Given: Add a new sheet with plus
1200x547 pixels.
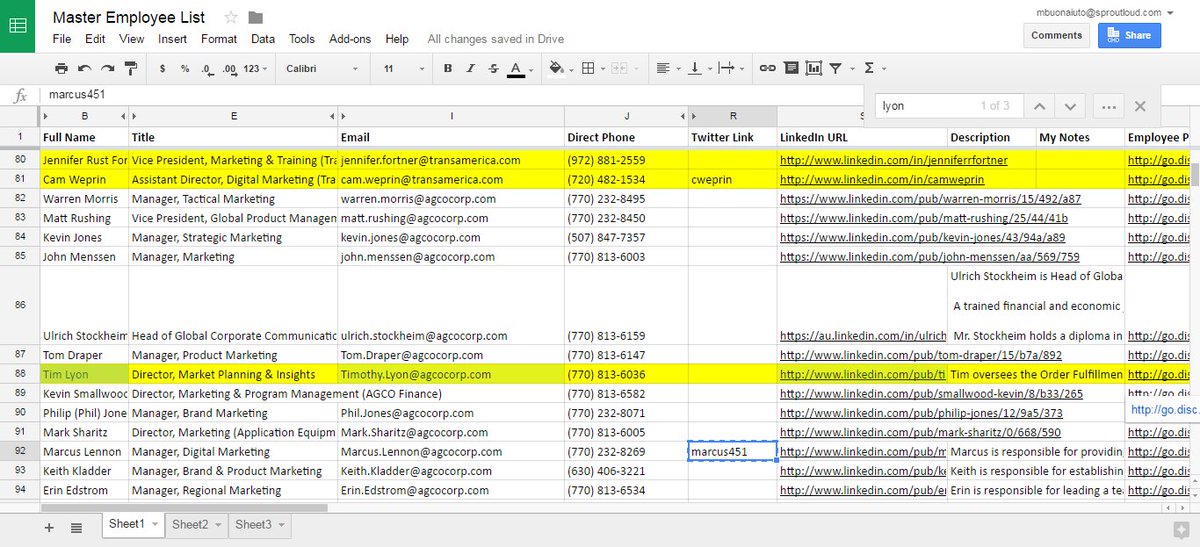Looking at the screenshot, I should [49, 527].
